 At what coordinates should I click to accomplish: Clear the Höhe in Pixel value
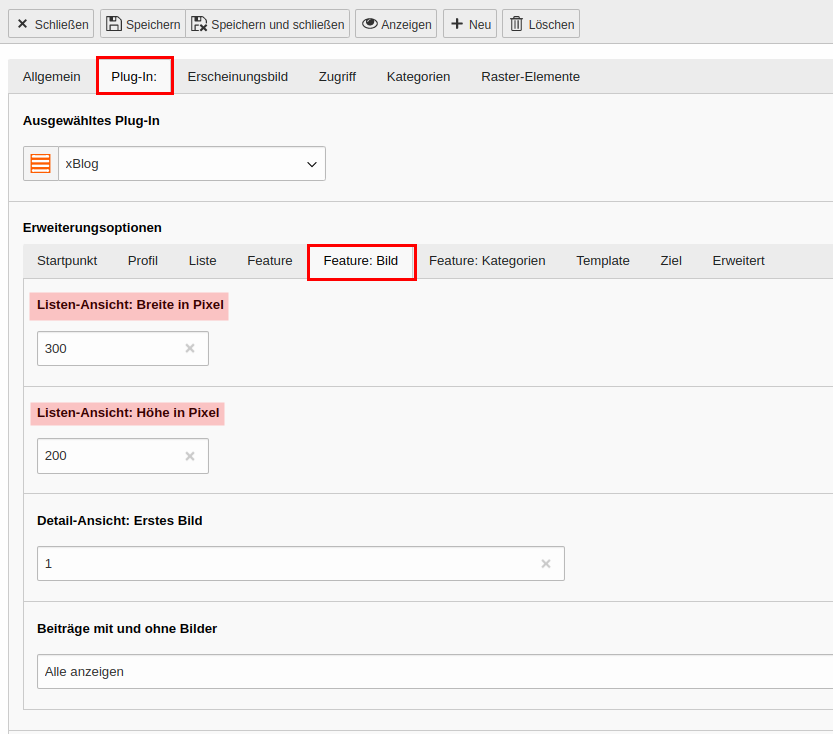point(190,456)
